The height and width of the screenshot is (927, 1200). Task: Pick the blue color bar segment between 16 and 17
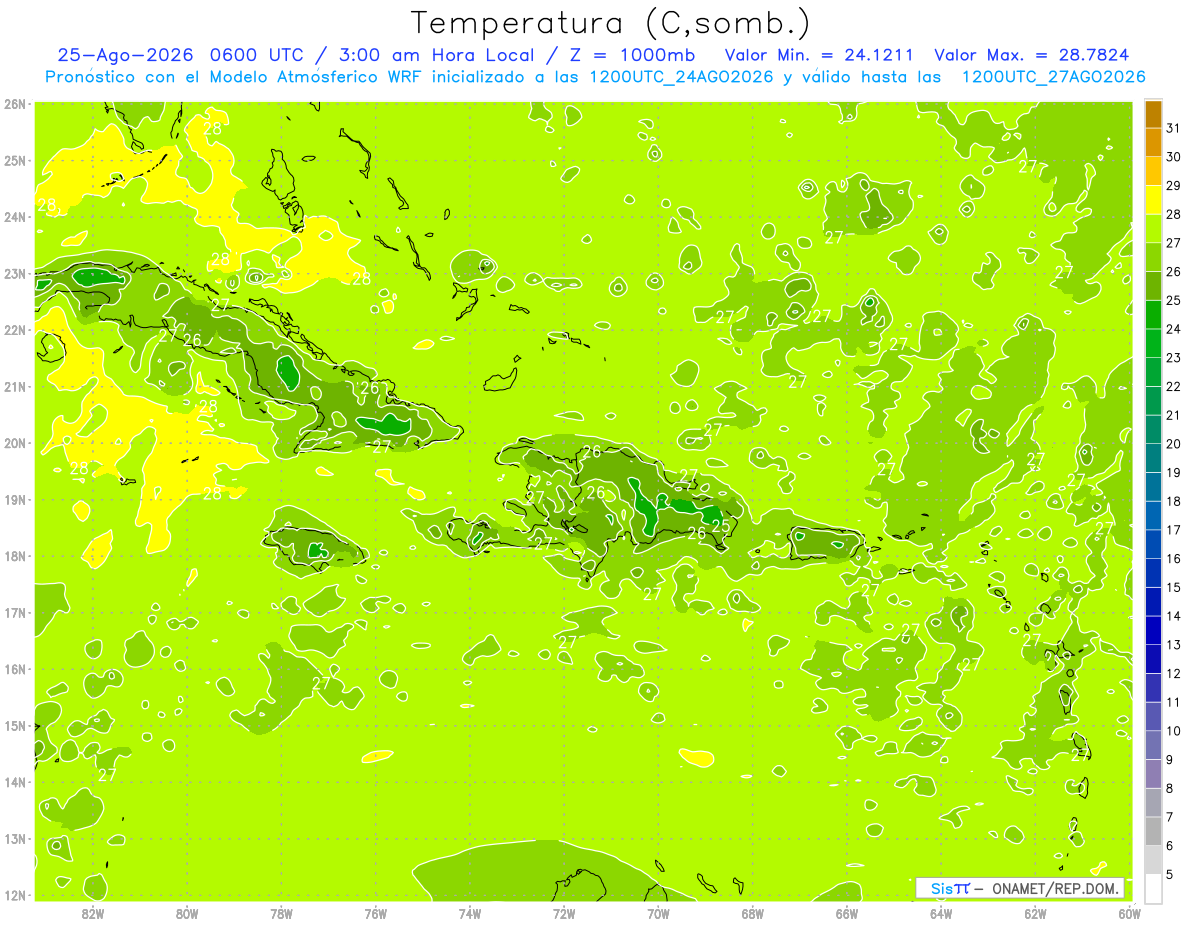[x=1153, y=544]
